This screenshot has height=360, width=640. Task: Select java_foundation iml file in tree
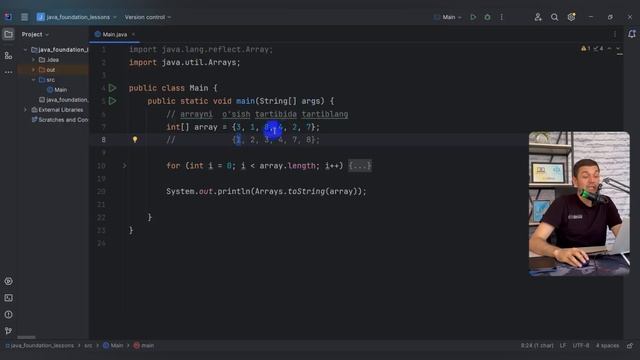click(63, 100)
